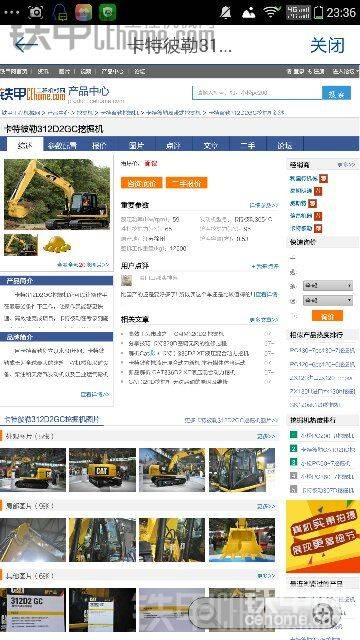Viewport: 360px width, 640px height.
Task: Click the blue search button
Action: 336,93
